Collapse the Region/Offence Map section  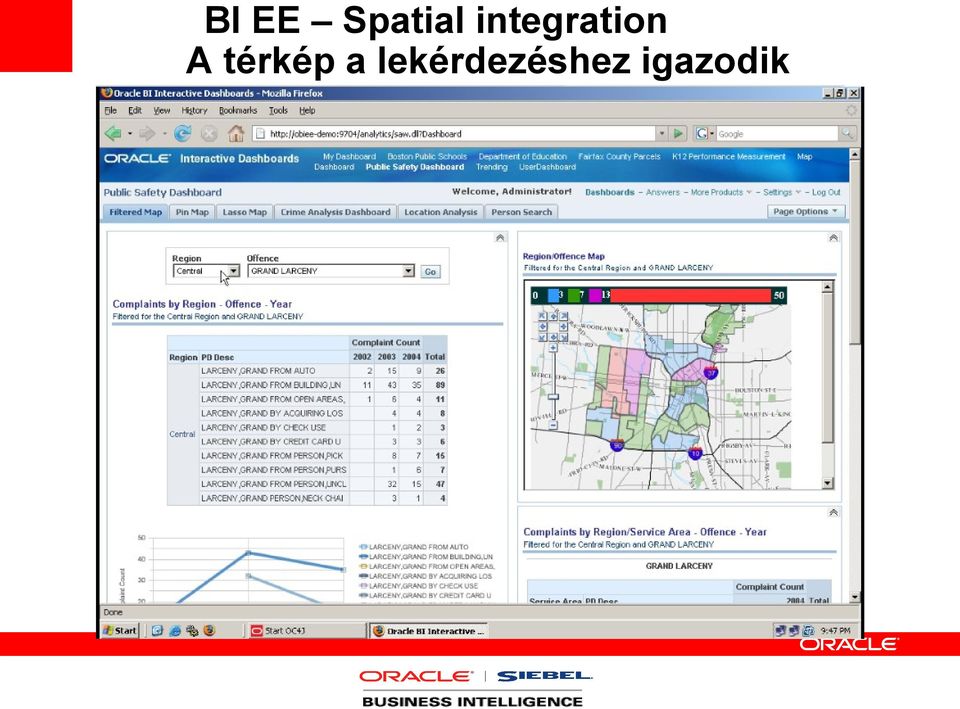click(833, 238)
